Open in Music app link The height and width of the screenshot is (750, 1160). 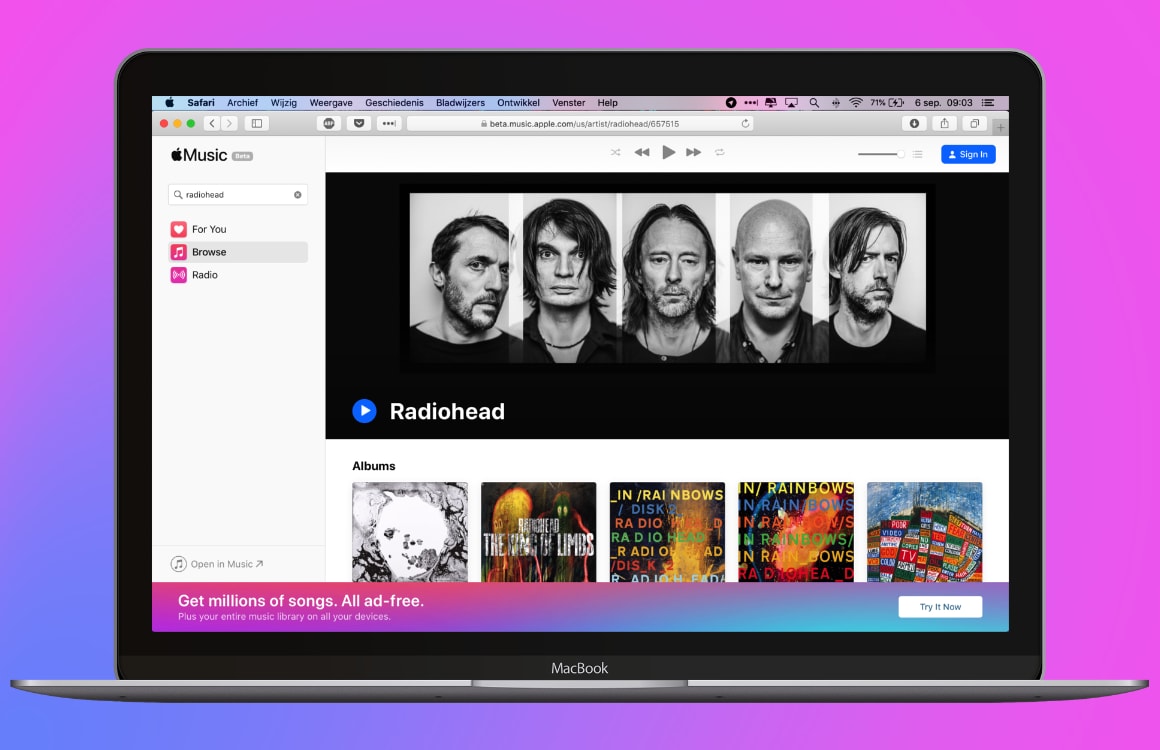(x=217, y=564)
